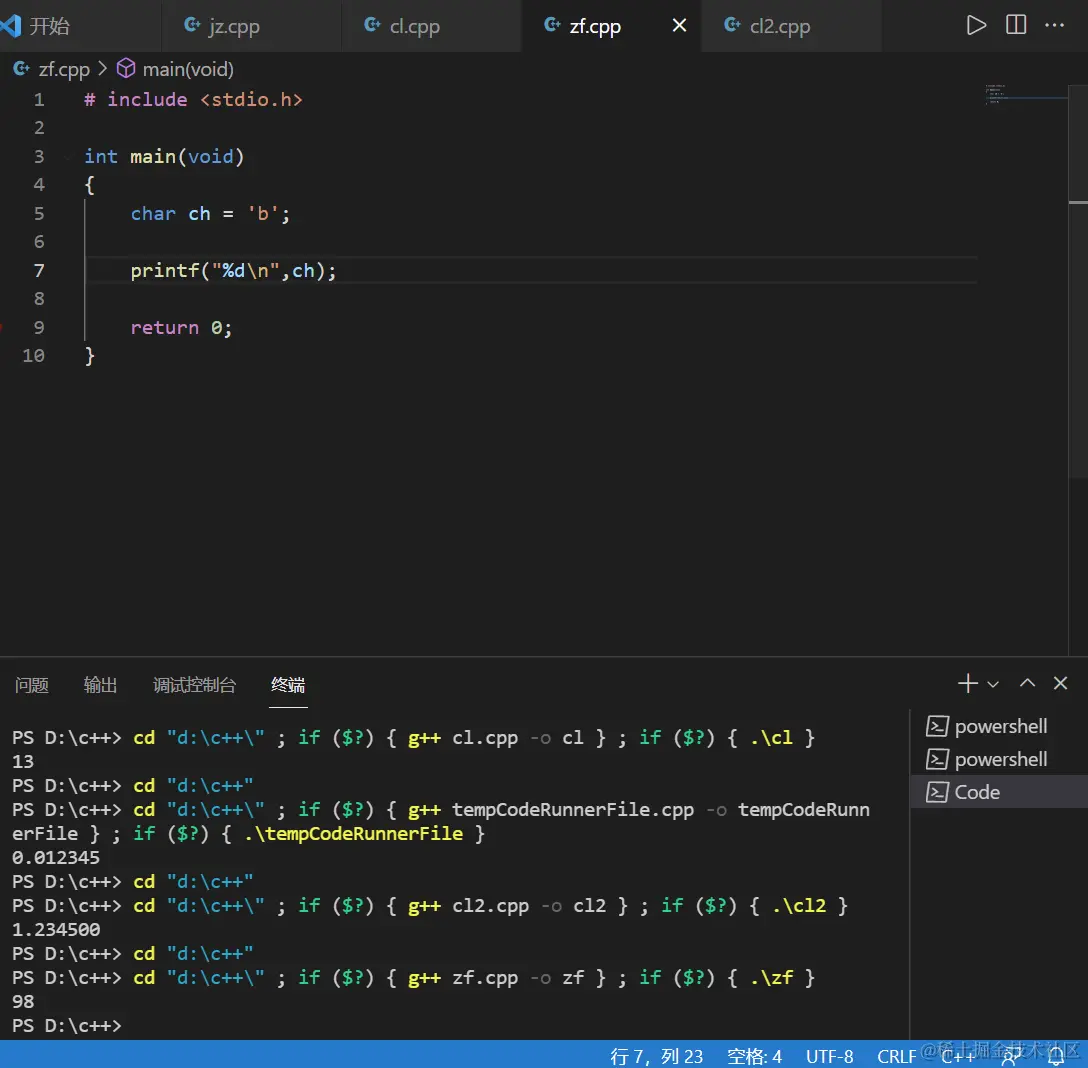Screen dimensions: 1088x1068
Task: Collapse the main function fold at line 3
Action: 67,157
